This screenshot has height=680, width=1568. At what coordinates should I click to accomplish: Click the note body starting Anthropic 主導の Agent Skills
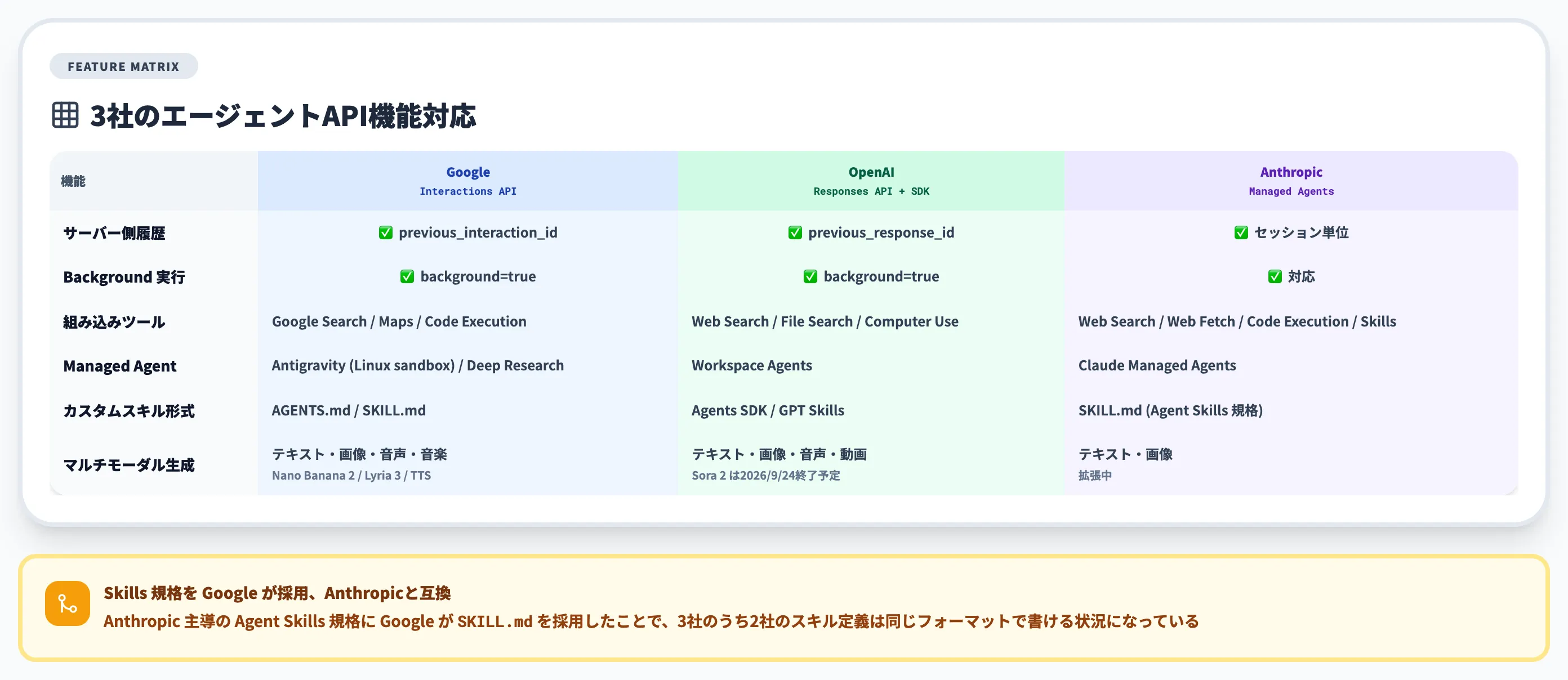[651, 621]
